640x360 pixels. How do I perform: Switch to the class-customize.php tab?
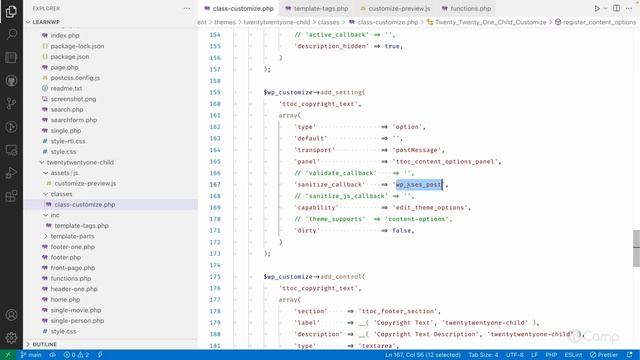[x=239, y=9]
